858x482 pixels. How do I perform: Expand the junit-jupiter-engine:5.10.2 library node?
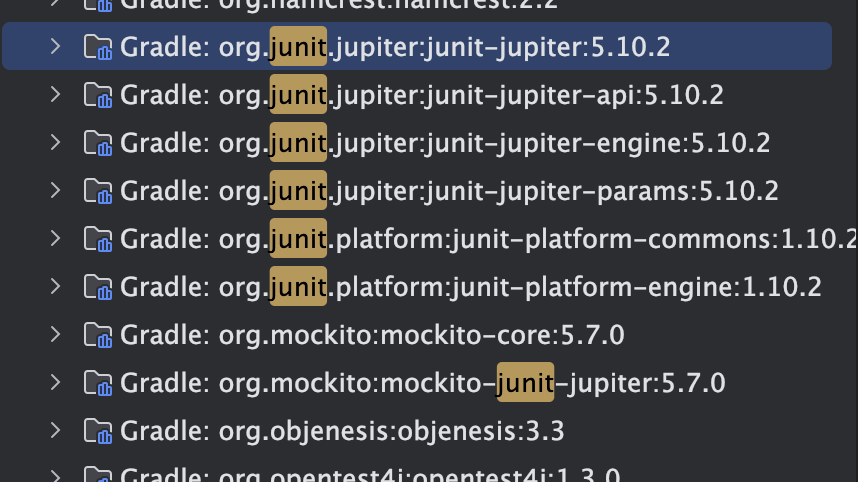click(x=55, y=143)
